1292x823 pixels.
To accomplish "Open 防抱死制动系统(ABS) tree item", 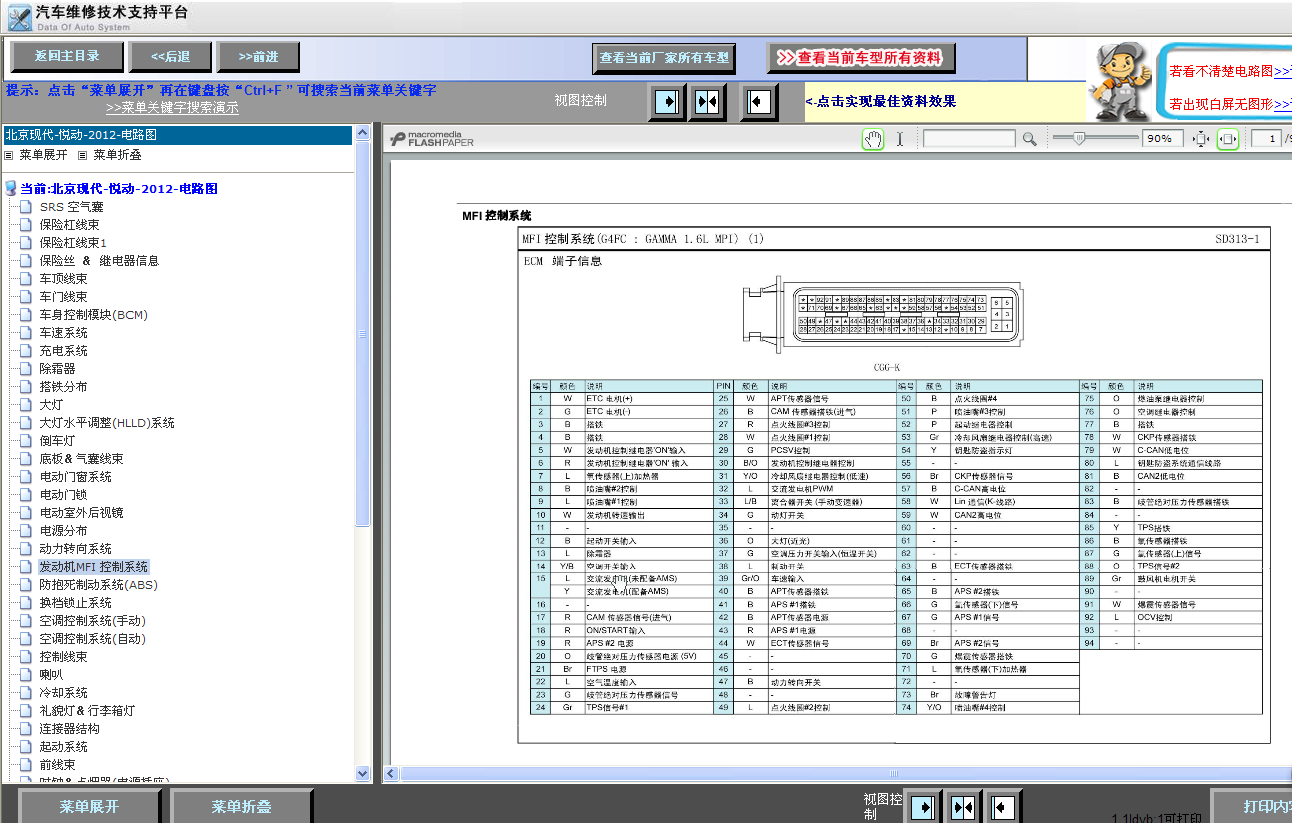I will click(x=98, y=585).
